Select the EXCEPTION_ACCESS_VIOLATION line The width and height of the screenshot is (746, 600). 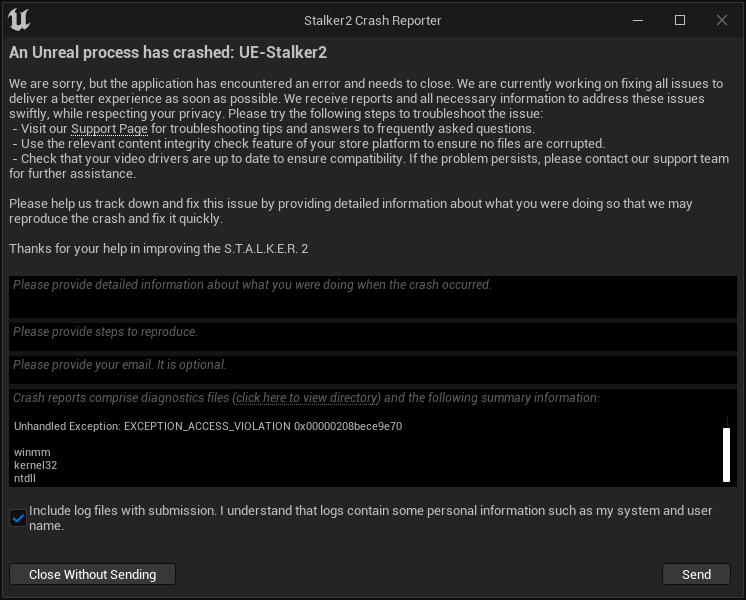[x=208, y=426]
